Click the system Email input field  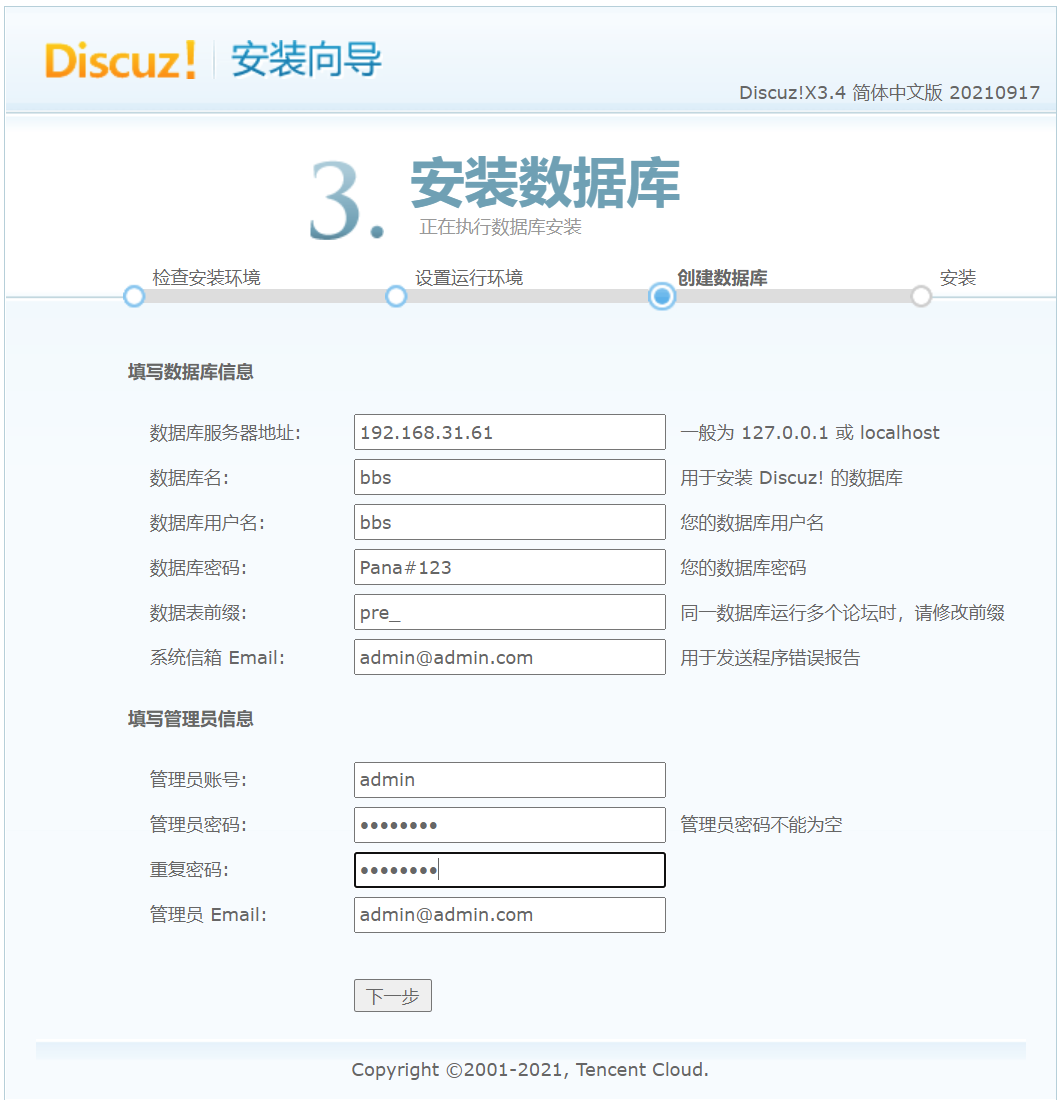[509, 657]
